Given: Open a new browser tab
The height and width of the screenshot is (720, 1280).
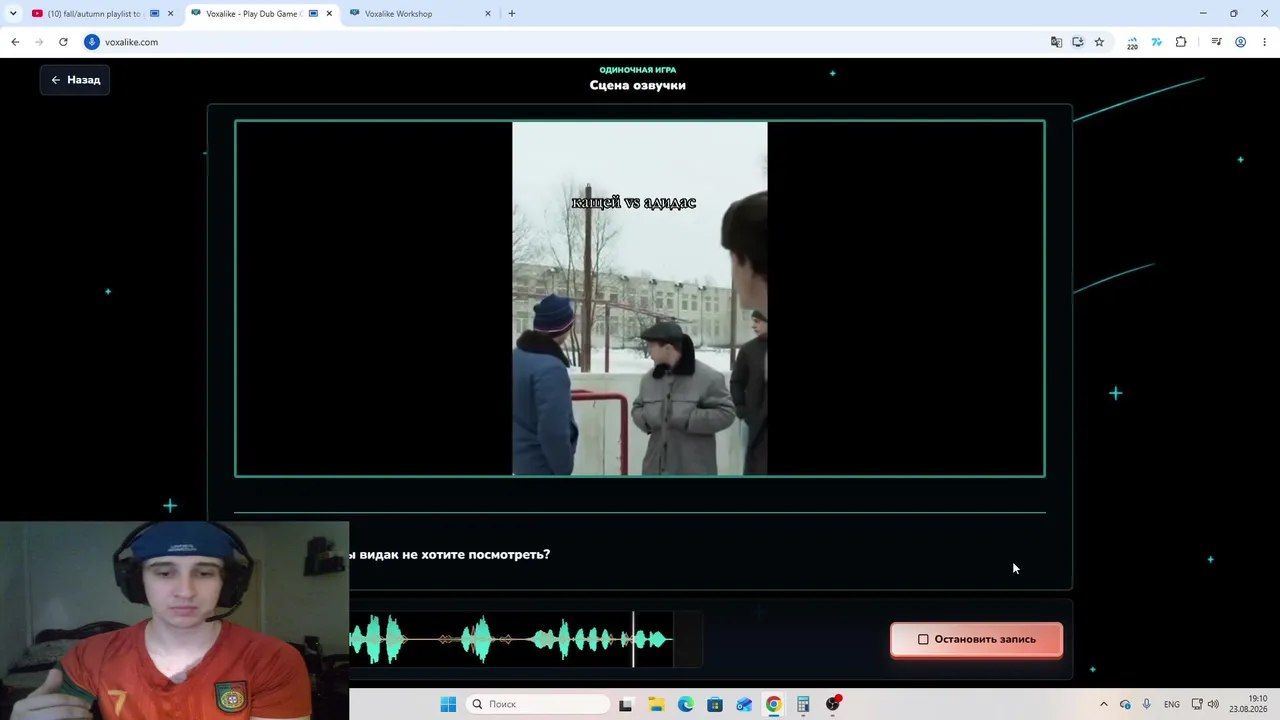Looking at the screenshot, I should tap(512, 14).
